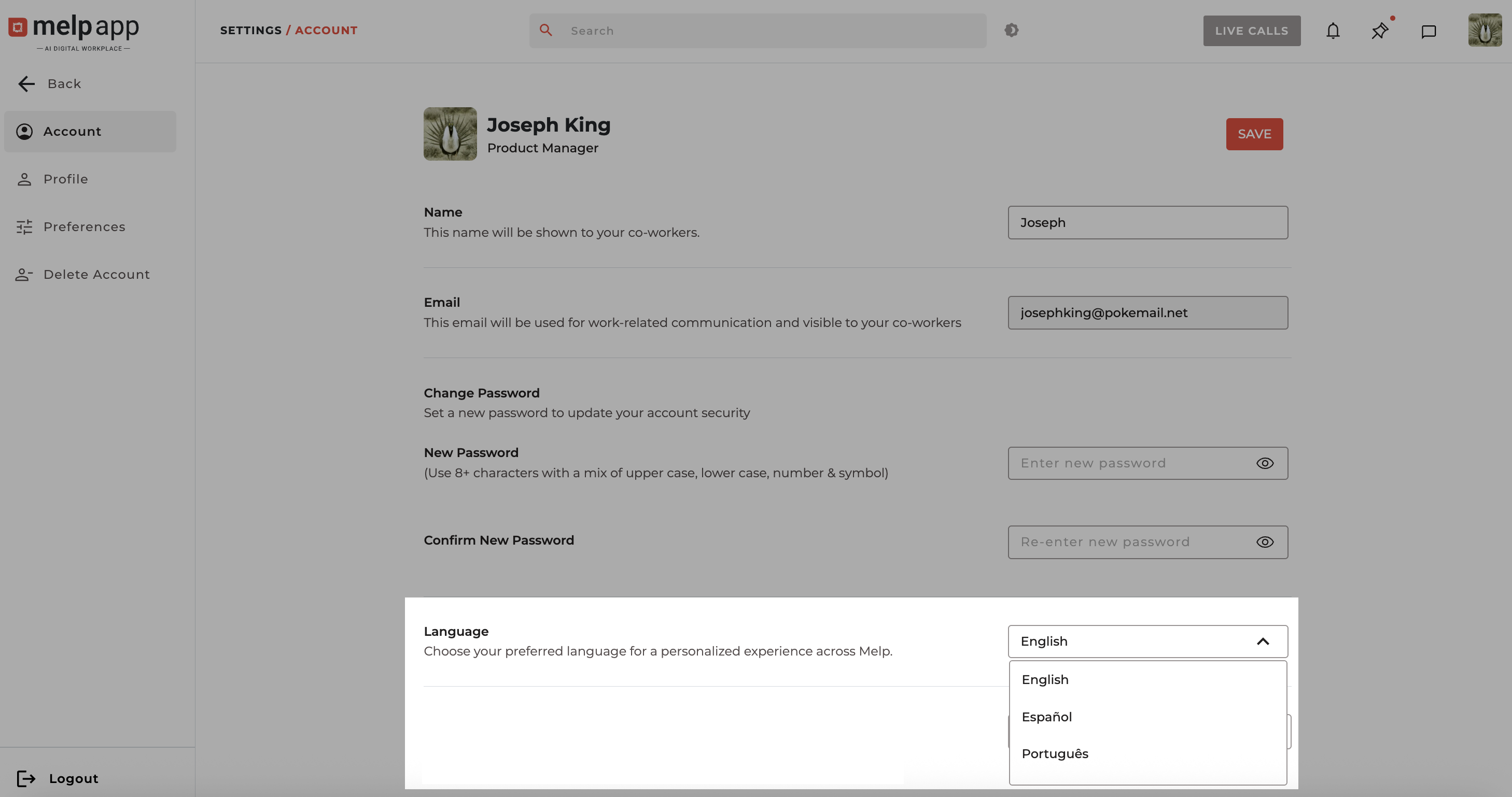Screen dimensions: 1512x797
Task: Click the search magnifier icon
Action: point(545,31)
